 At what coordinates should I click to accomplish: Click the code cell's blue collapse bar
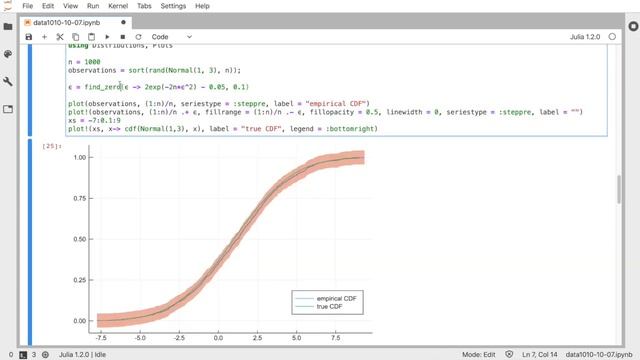[x=30, y=90]
